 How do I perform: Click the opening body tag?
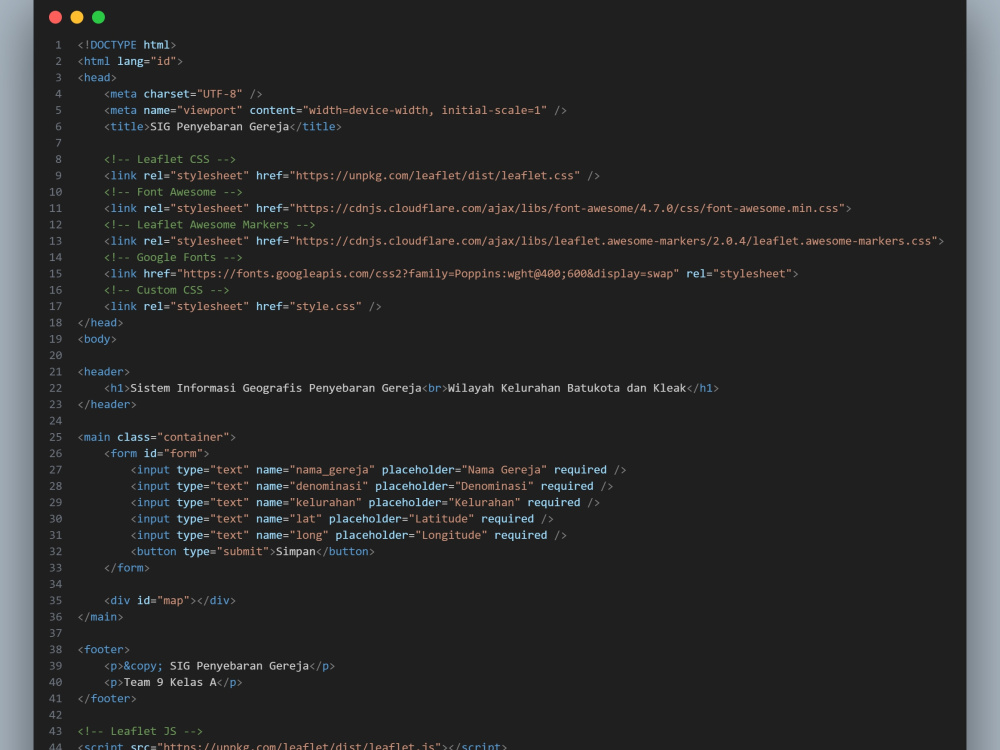tap(97, 339)
